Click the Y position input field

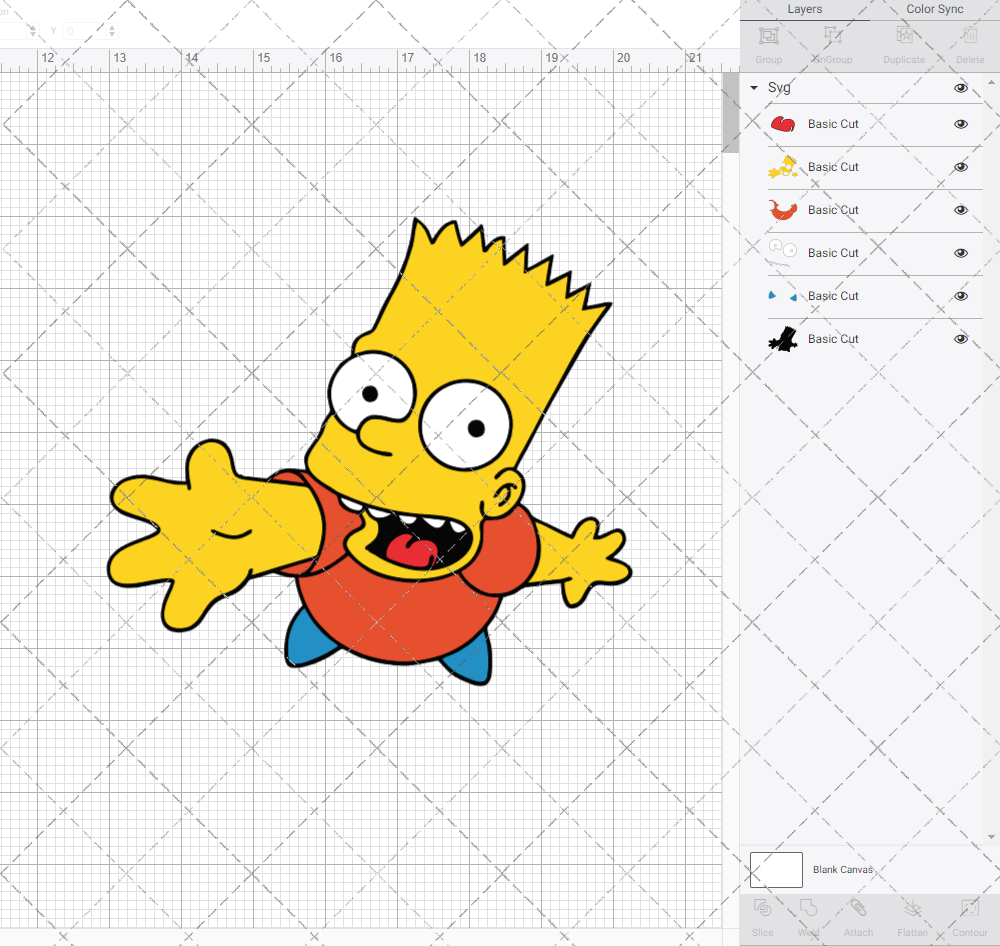tap(84, 31)
